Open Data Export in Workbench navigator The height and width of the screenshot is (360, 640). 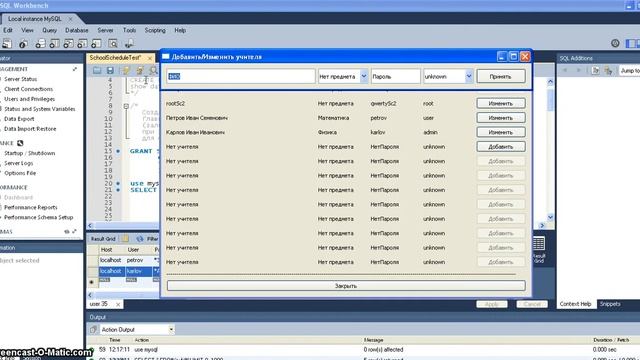click(19, 119)
